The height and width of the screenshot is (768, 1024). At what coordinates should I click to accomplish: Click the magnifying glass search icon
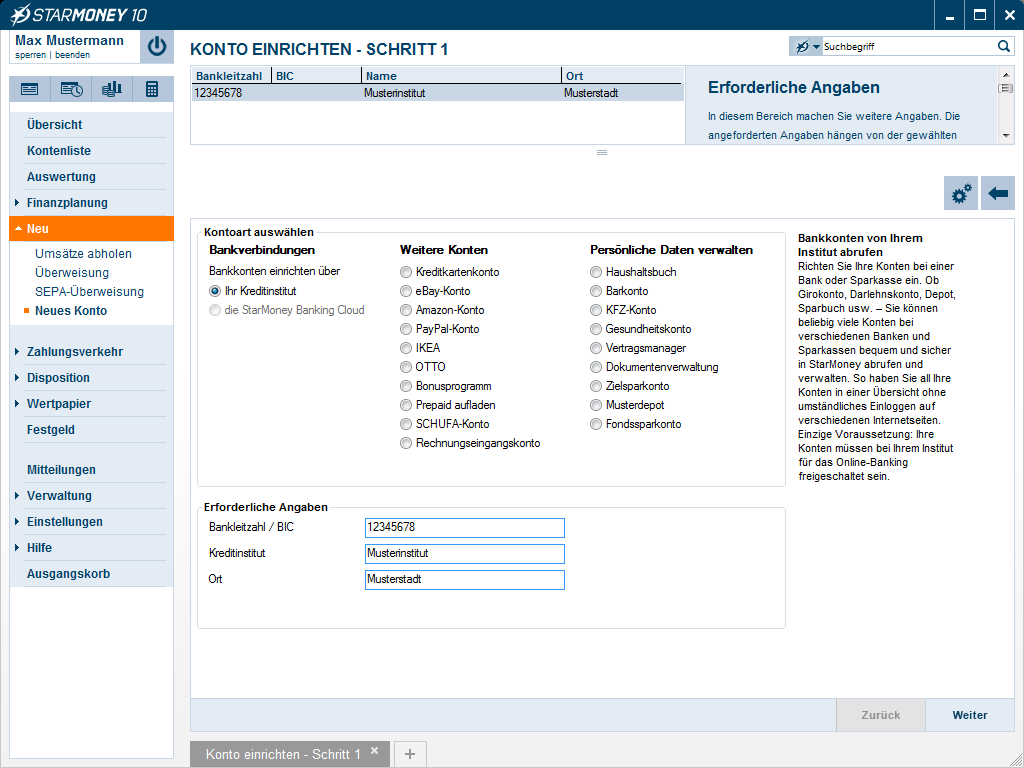click(1004, 46)
